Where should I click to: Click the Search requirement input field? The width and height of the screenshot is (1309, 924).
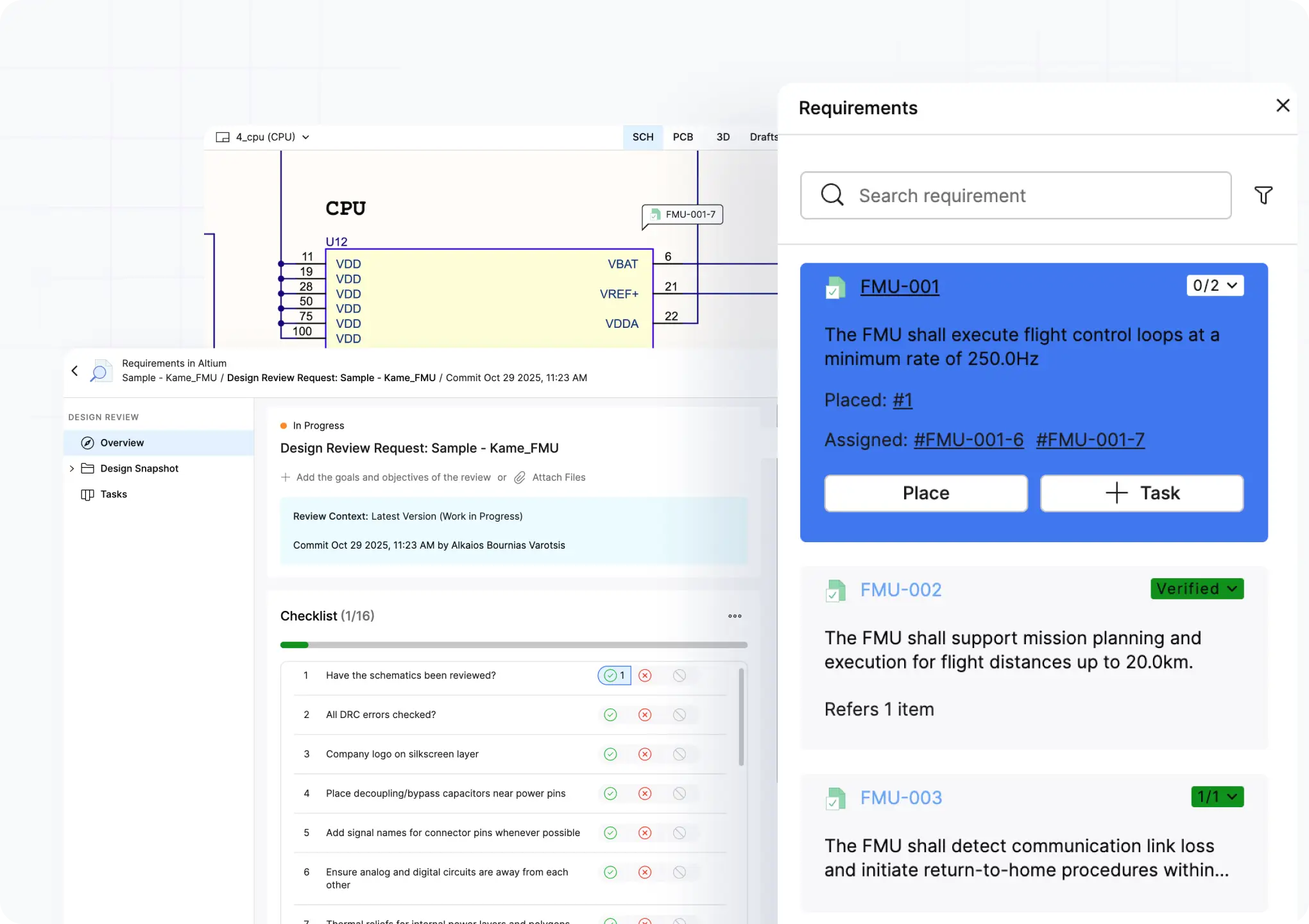1016,195
